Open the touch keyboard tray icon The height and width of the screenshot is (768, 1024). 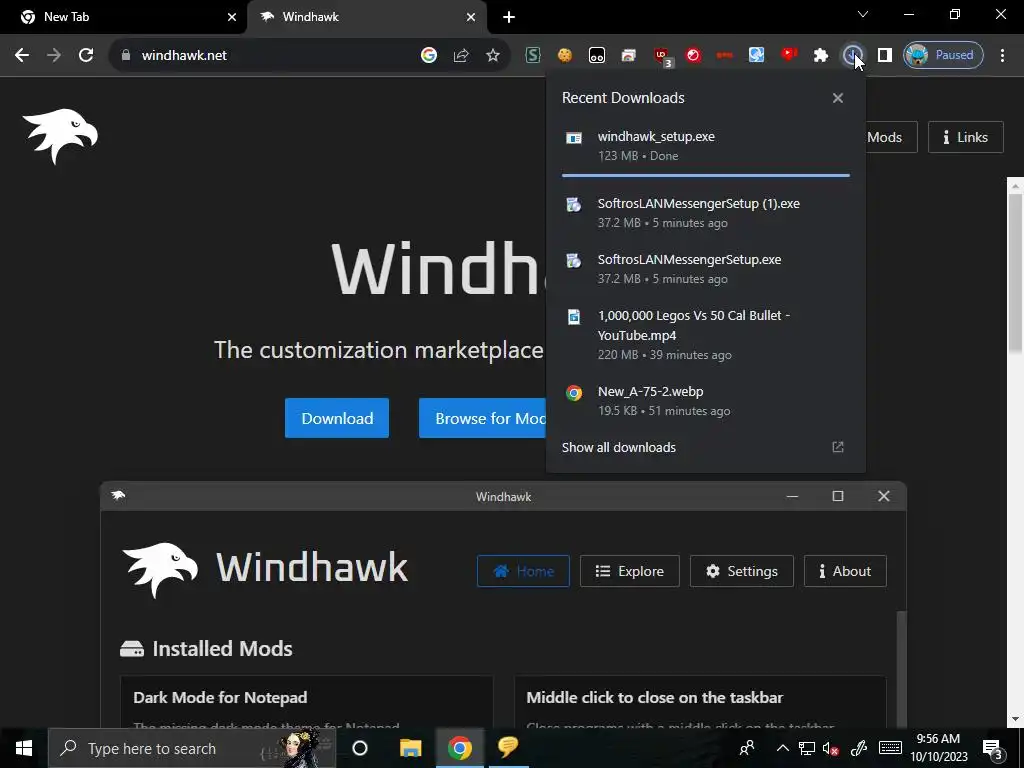pos(890,748)
